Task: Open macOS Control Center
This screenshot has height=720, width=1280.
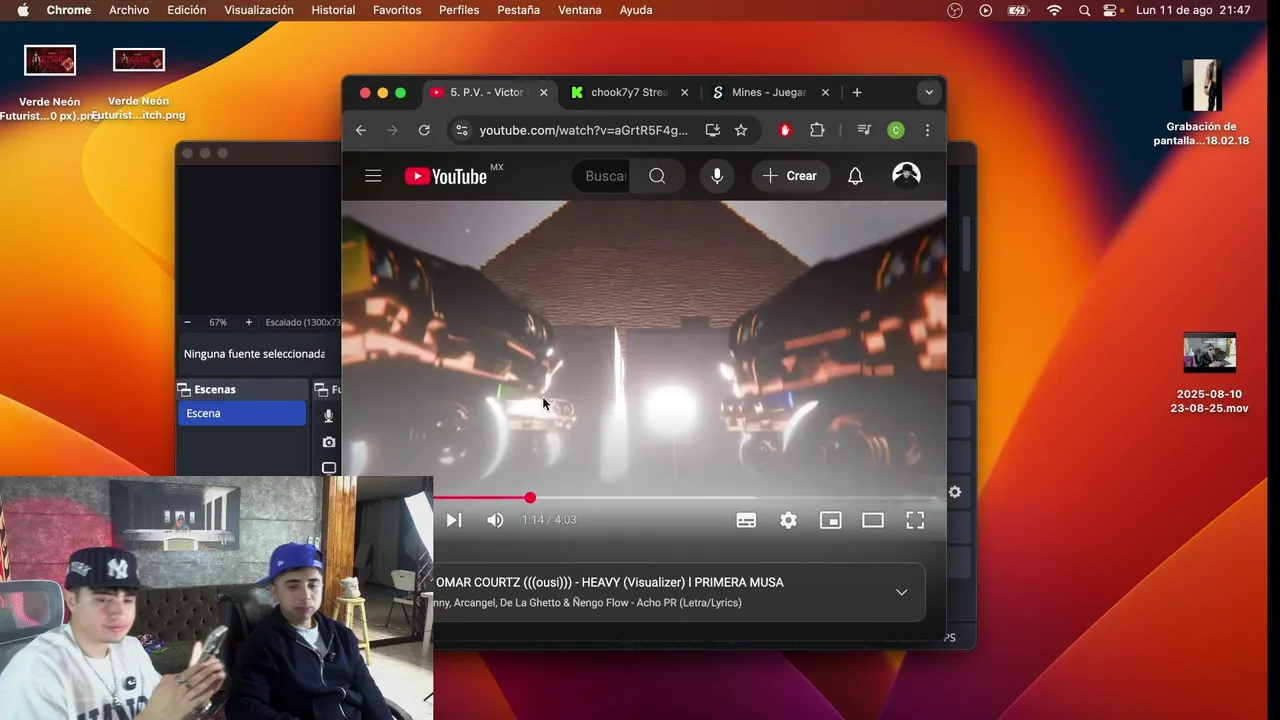Action: pos(1111,10)
